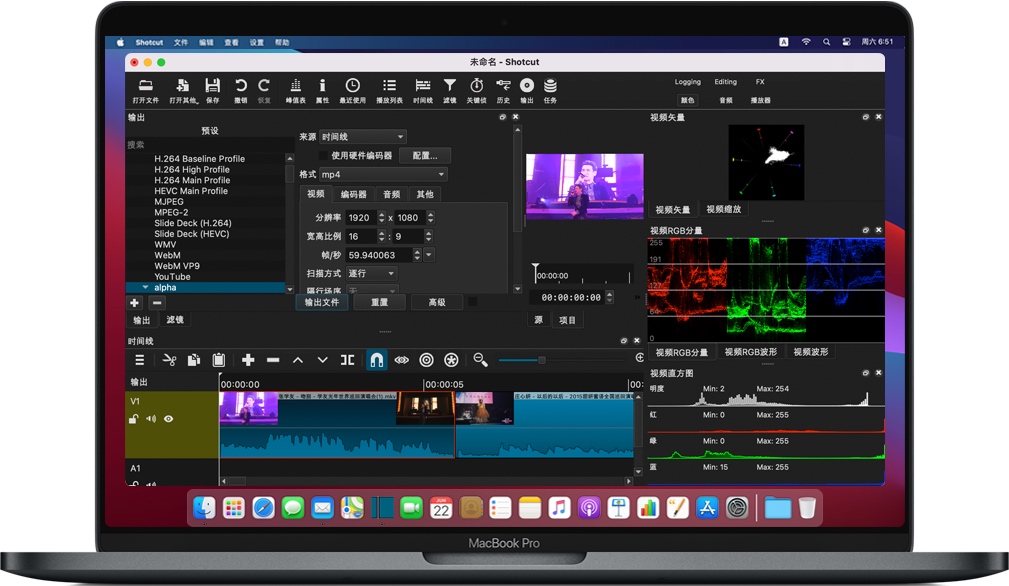The height and width of the screenshot is (586, 1009).
Task: Toggle the snap magnet in timeline toolbar
Action: (x=375, y=360)
